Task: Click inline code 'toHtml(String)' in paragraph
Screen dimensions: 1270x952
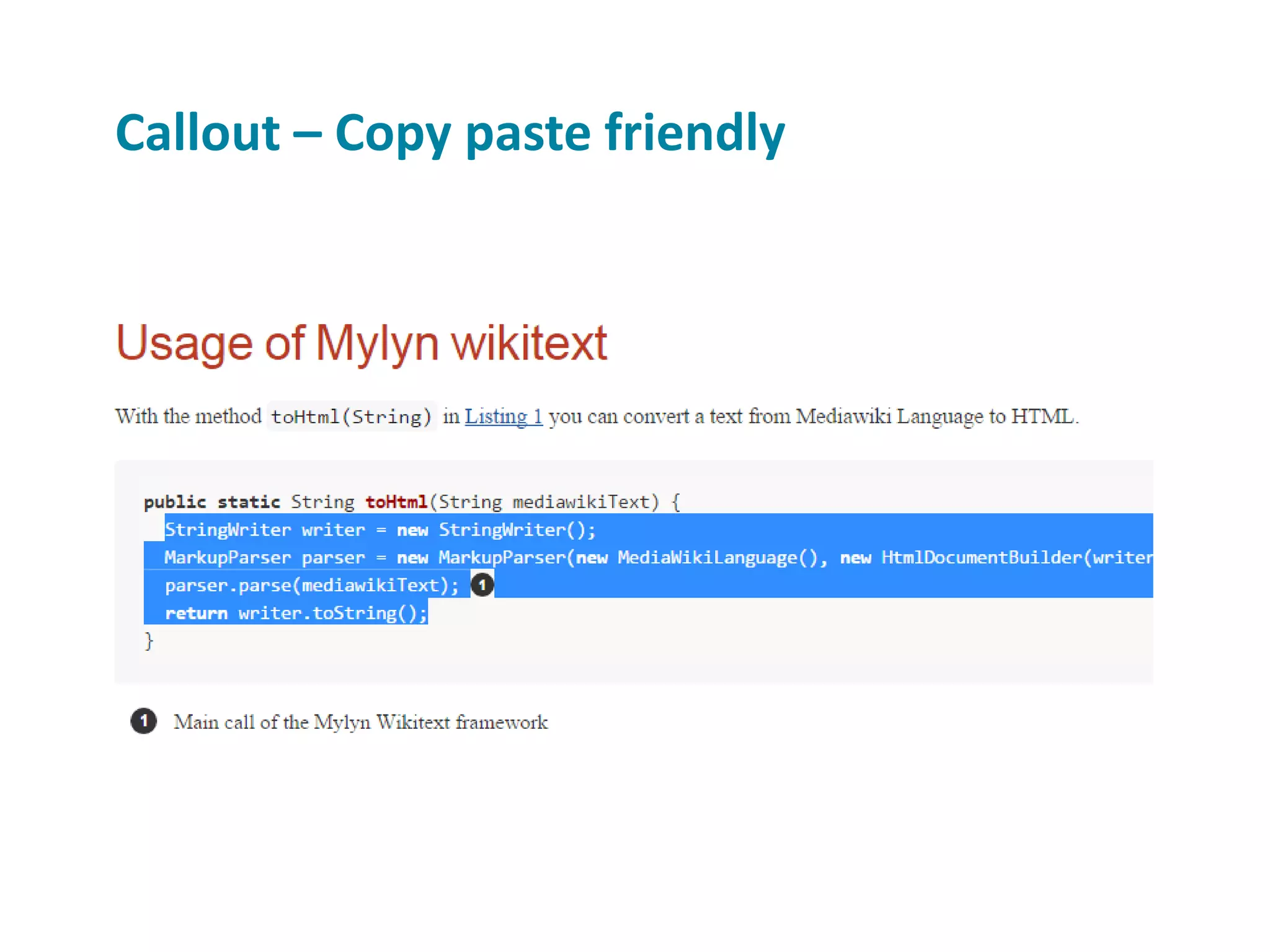Action: click(x=352, y=416)
